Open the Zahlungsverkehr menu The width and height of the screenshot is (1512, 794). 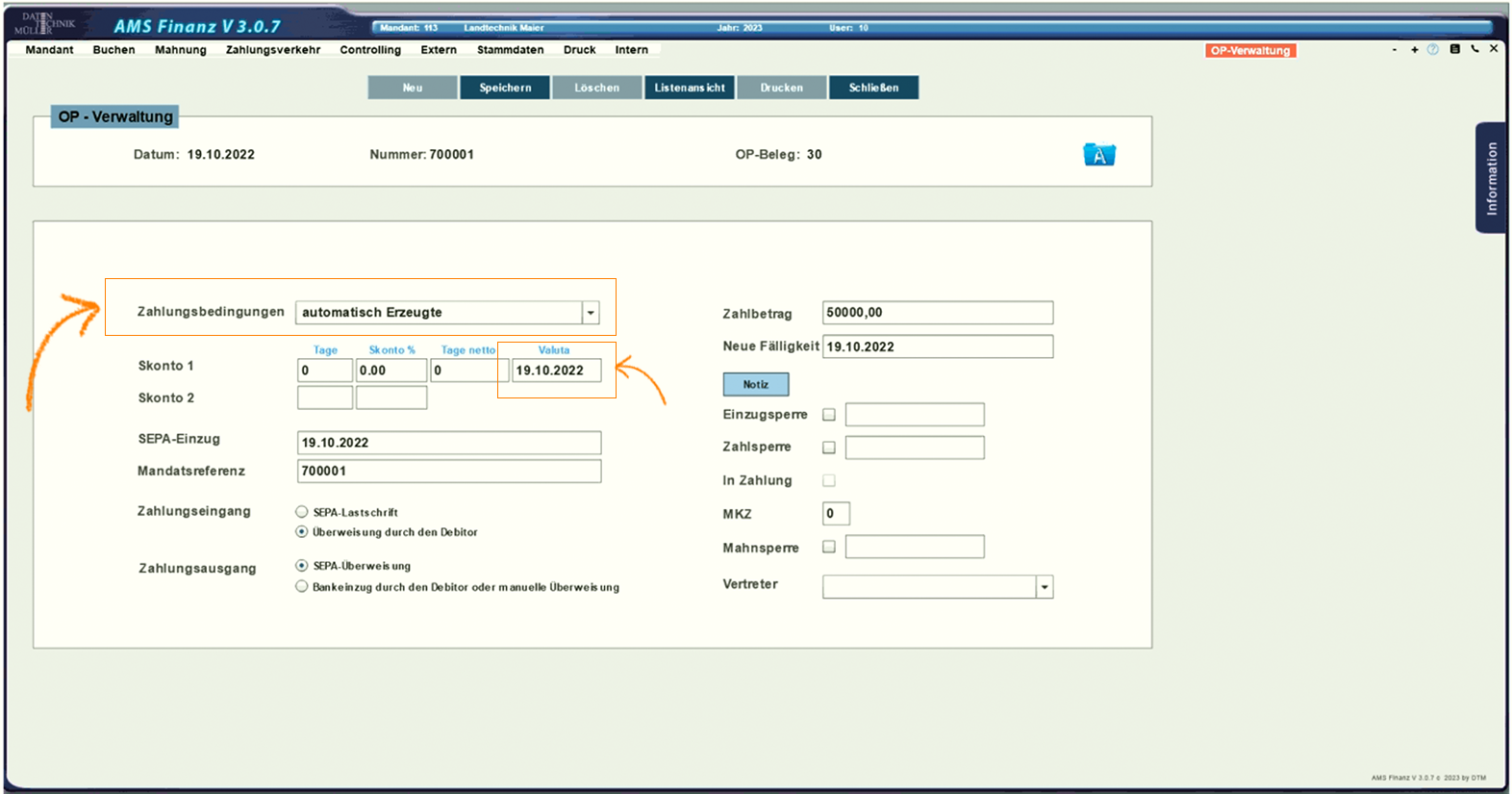(x=273, y=50)
